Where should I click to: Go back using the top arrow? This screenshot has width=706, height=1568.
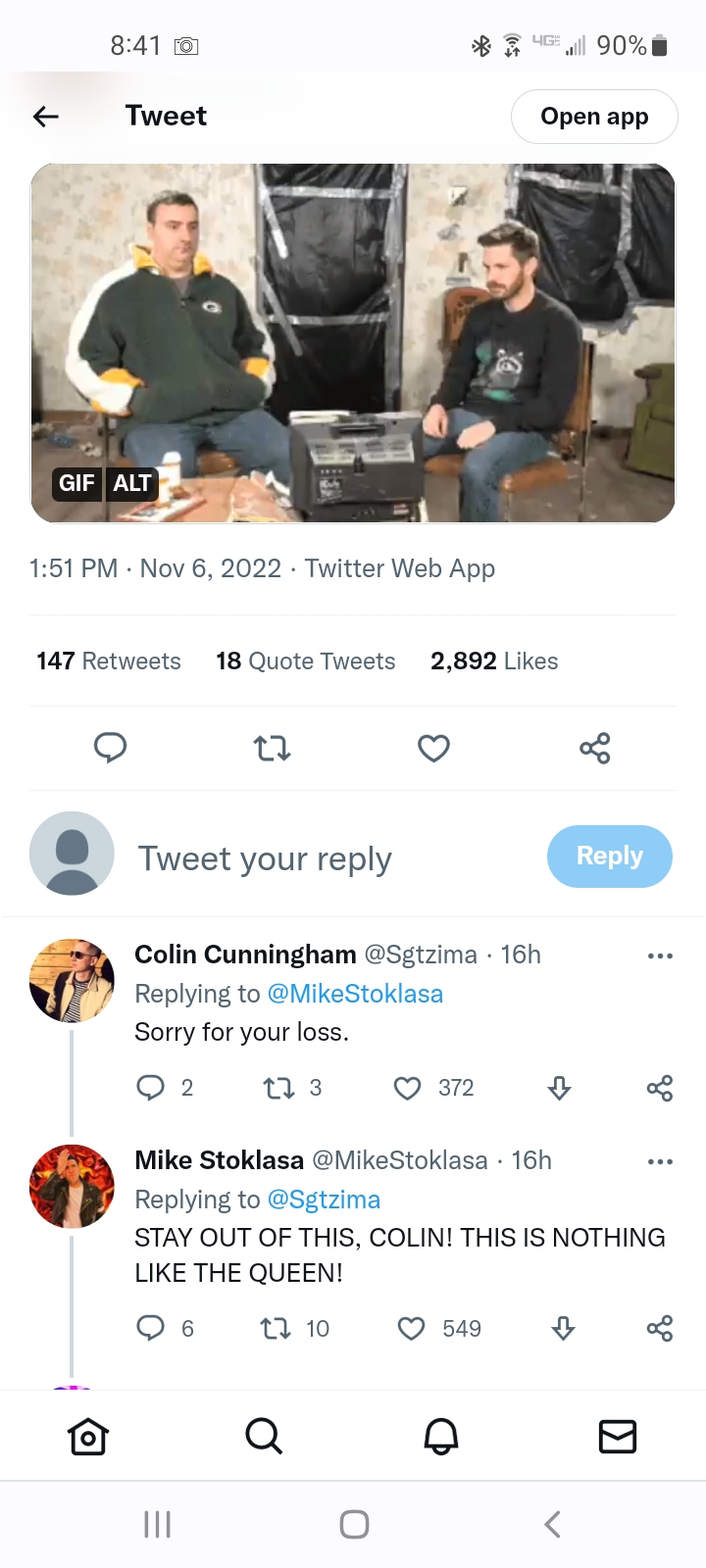(46, 117)
